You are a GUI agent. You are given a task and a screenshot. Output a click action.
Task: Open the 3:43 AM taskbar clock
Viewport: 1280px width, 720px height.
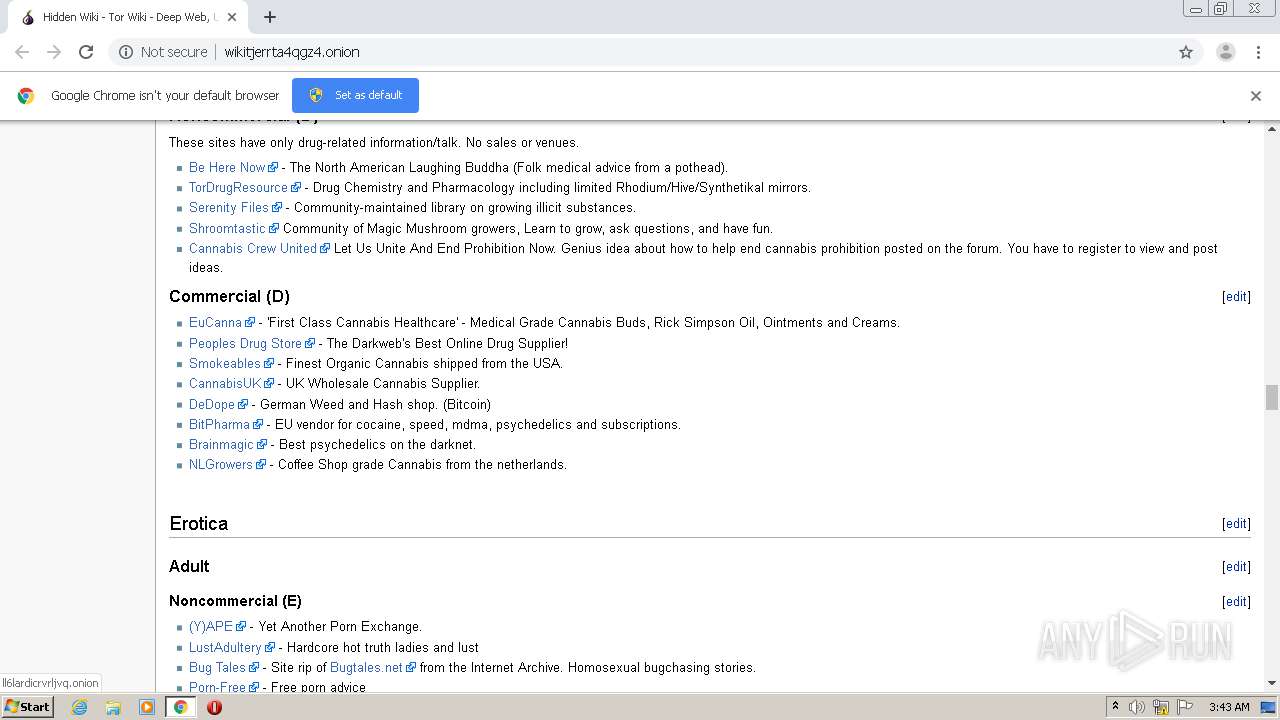pos(1229,707)
